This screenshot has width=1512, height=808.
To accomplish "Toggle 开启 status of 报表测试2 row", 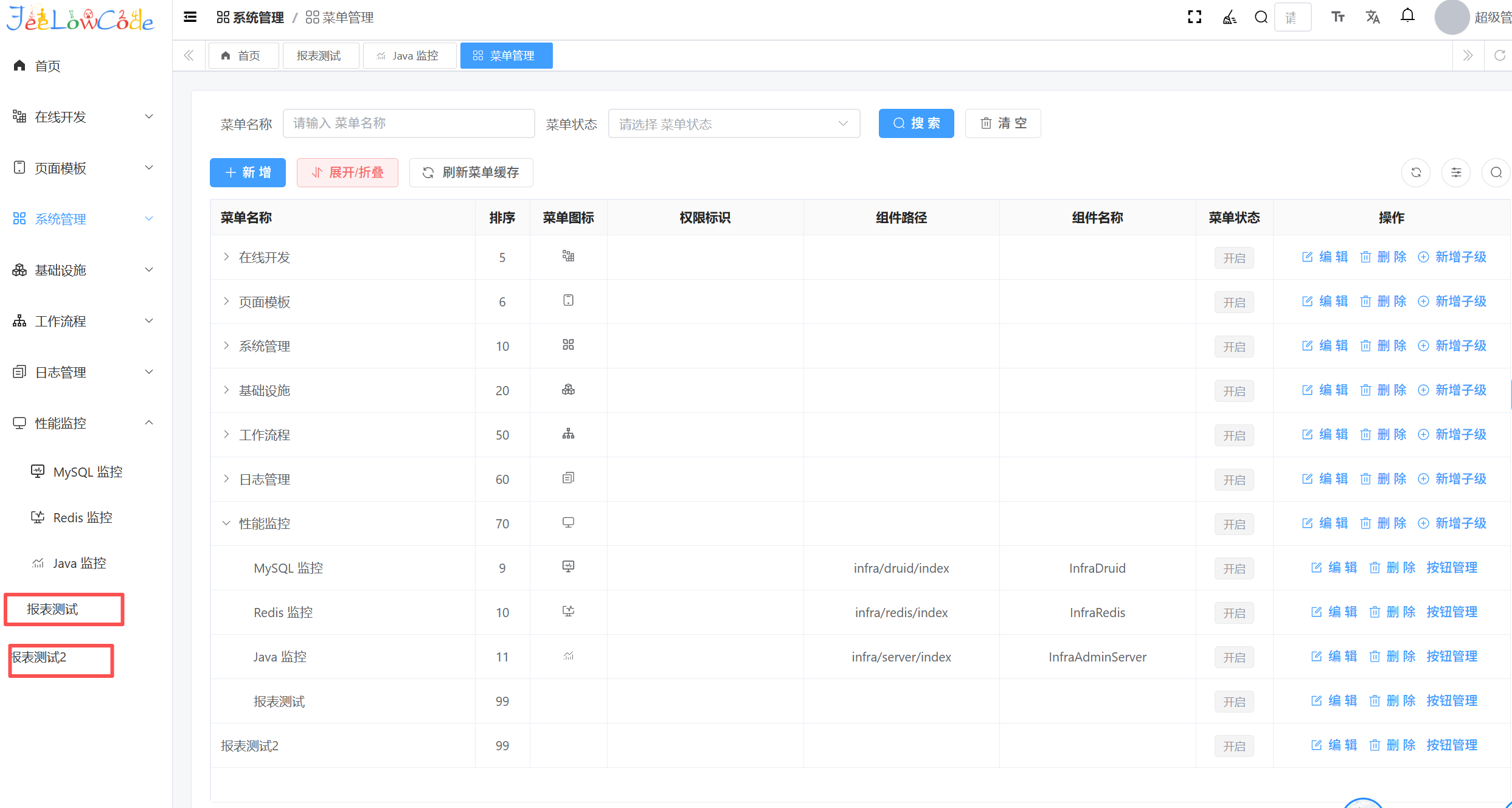I will [1234, 746].
